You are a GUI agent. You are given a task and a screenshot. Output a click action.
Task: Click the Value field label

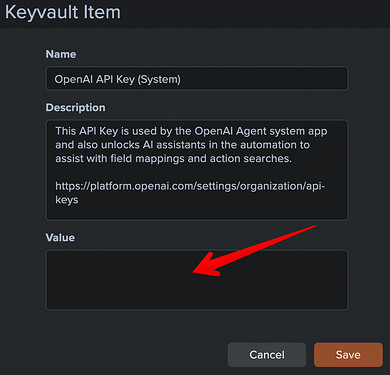60,237
